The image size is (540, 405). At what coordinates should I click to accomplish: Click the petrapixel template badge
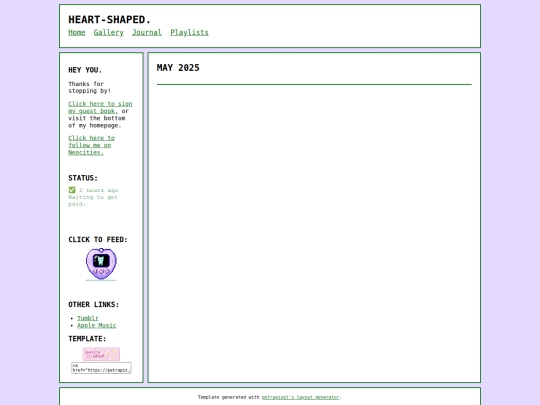click(101, 354)
